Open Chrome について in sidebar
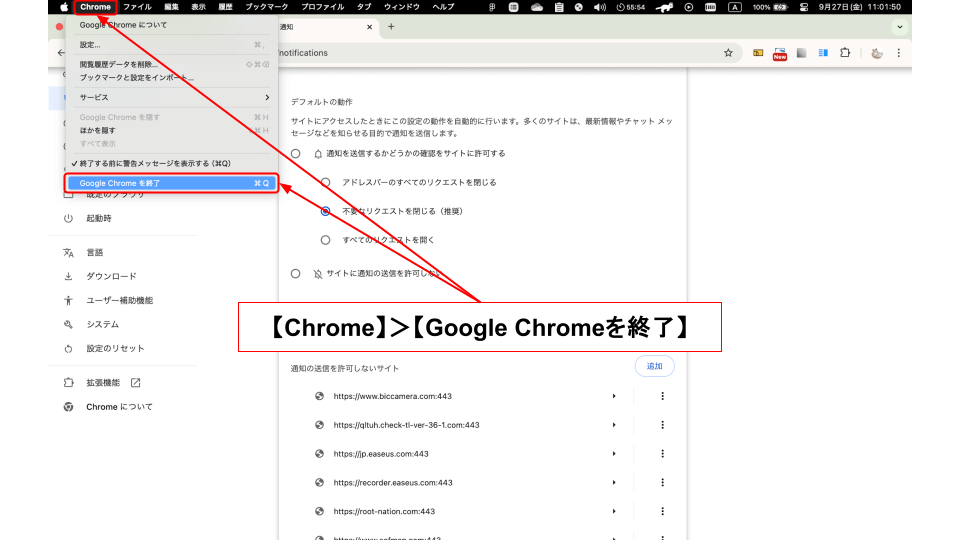This screenshot has height=540, width=960. pos(119,407)
